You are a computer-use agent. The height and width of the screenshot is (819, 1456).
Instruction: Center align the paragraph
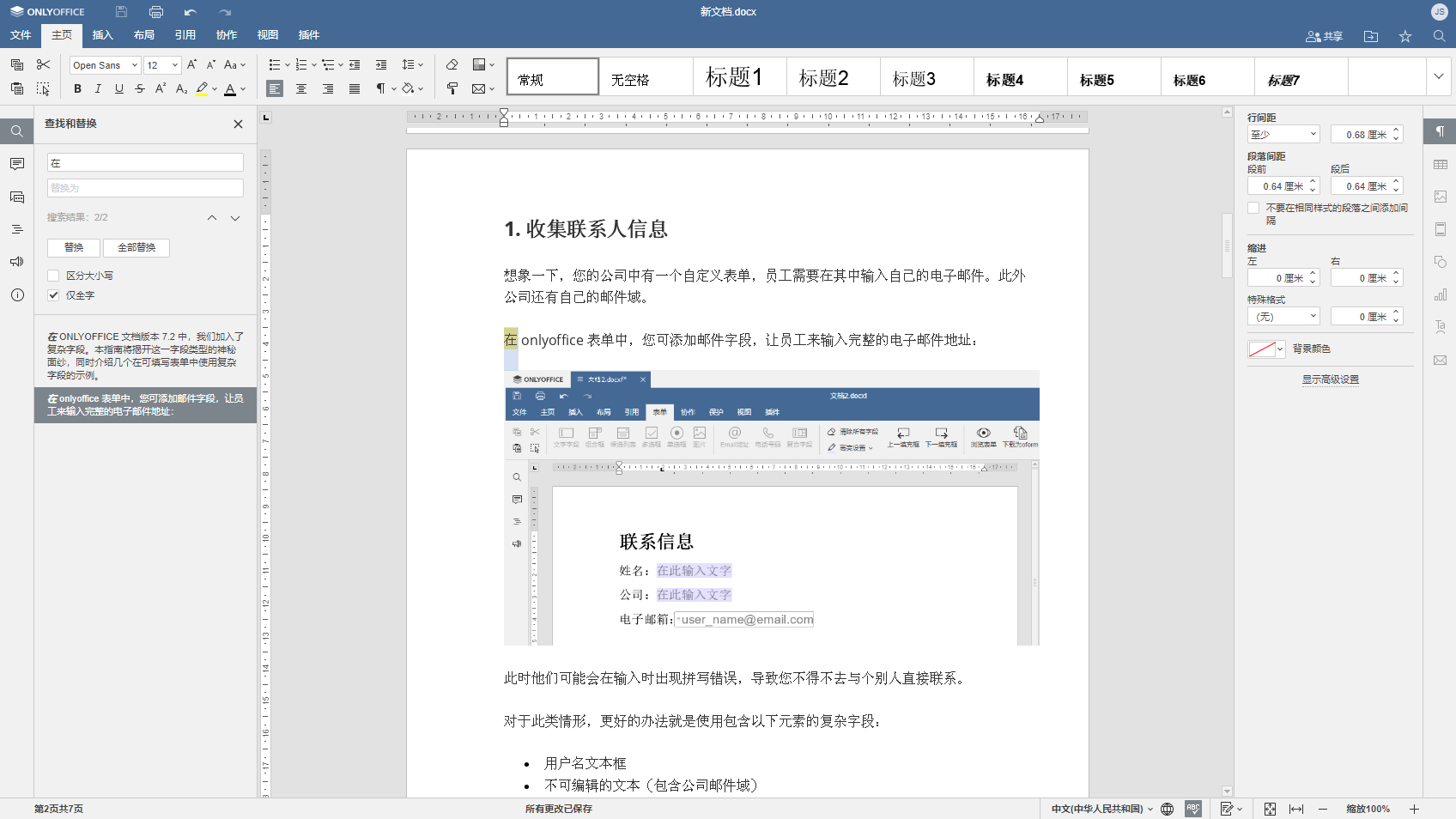tap(301, 88)
